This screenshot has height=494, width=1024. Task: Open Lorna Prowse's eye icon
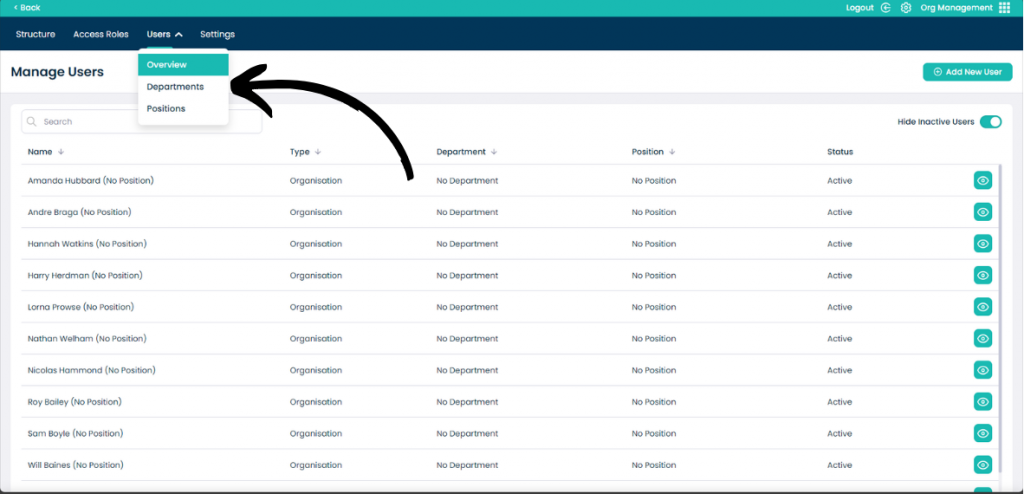pyautogui.click(x=982, y=306)
